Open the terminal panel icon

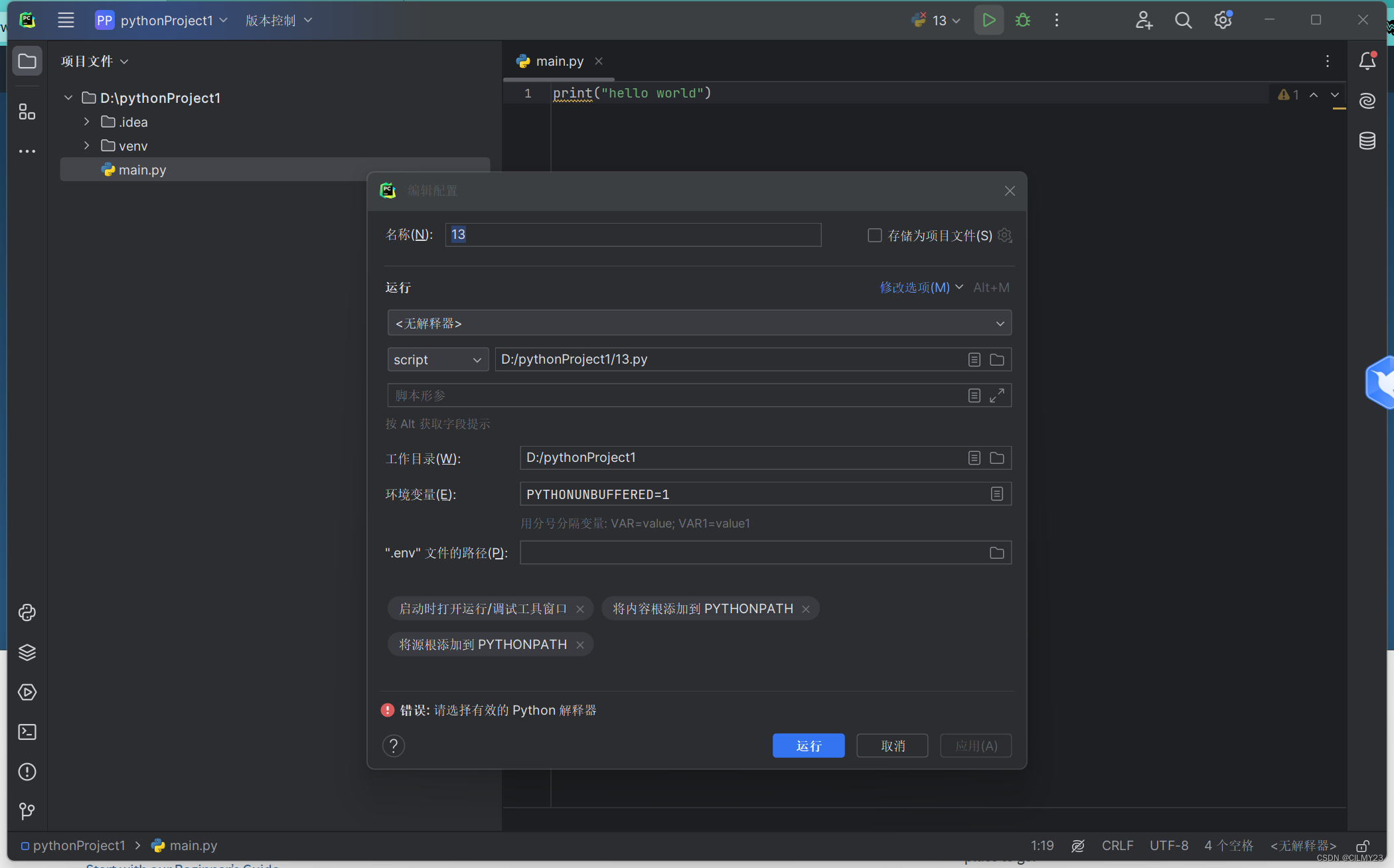pos(26,731)
